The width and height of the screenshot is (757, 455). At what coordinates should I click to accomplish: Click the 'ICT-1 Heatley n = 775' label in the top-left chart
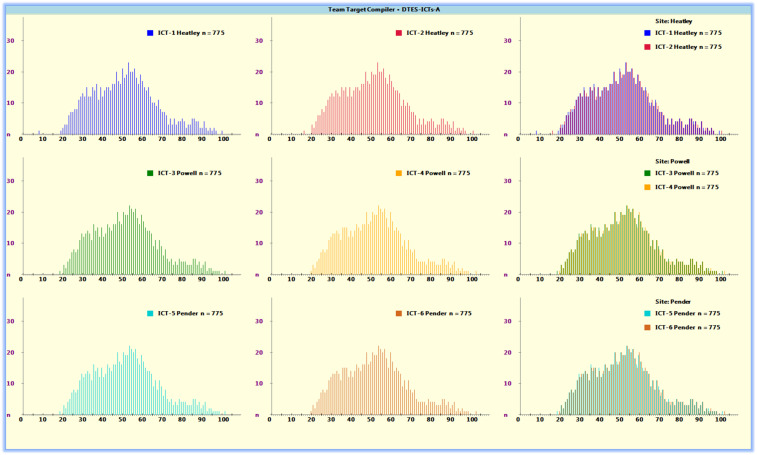(x=189, y=33)
